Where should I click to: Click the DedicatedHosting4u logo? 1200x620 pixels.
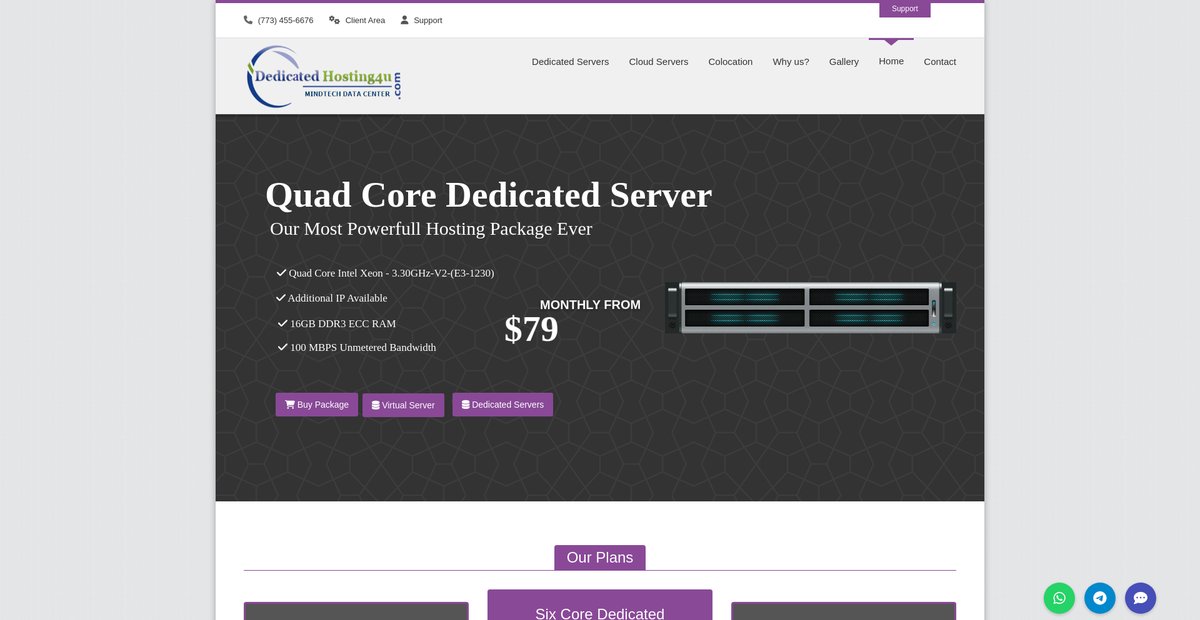tap(325, 76)
